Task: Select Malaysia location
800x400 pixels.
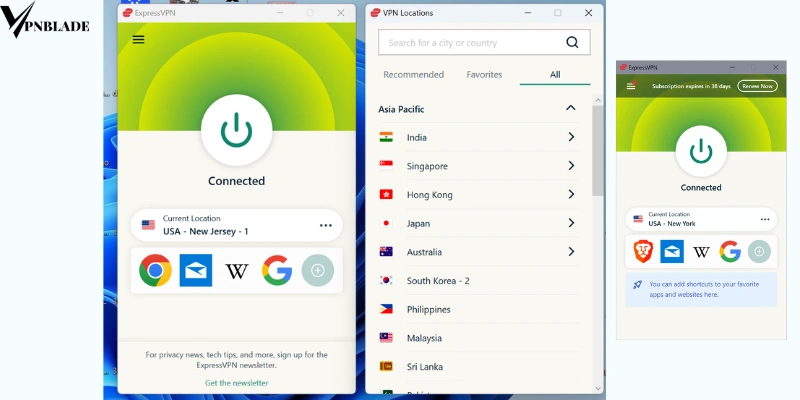Action: 479,338
